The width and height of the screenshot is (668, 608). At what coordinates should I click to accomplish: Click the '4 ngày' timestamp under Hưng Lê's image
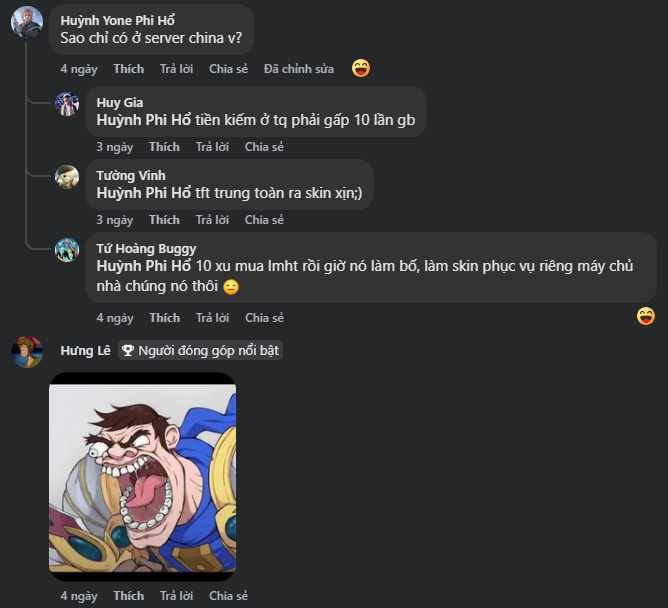pyautogui.click(x=79, y=596)
